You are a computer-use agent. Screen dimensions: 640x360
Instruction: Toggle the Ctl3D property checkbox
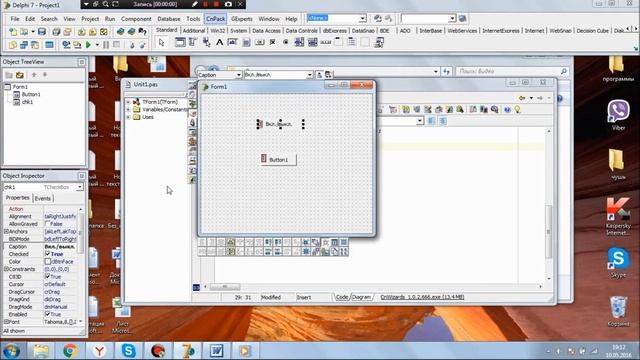coord(48,276)
